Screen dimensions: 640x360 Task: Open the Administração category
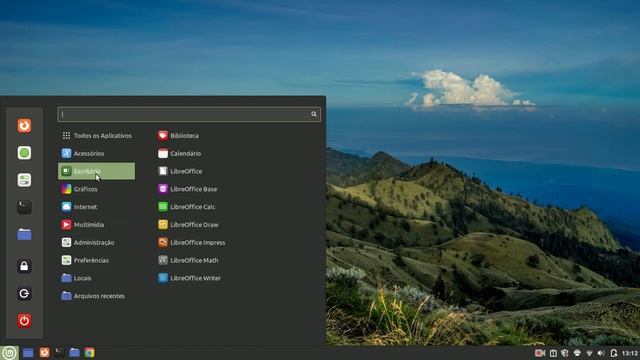(x=96, y=242)
